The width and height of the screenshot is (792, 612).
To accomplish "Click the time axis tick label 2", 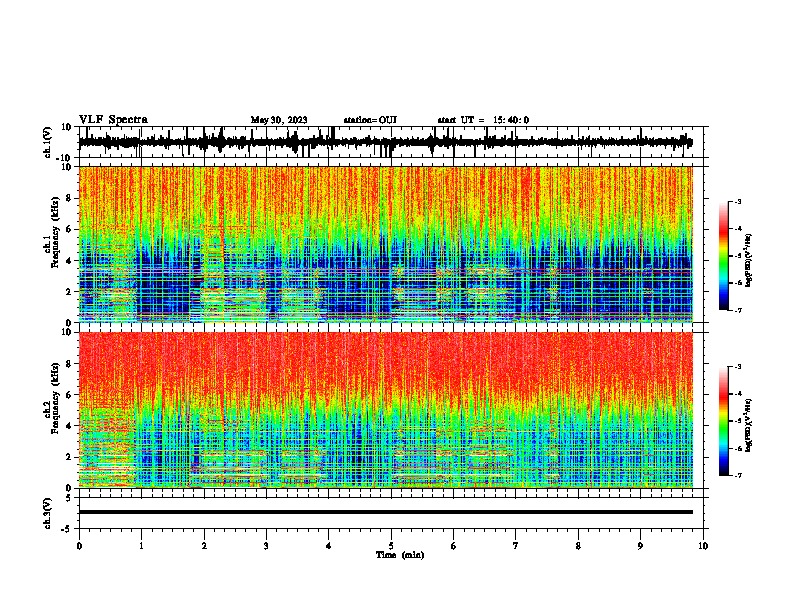I will pyautogui.click(x=204, y=546).
